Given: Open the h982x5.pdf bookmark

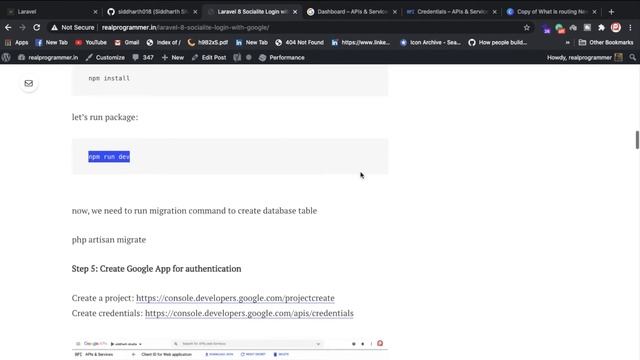Looking at the screenshot, I should pyautogui.click(x=207, y=42).
